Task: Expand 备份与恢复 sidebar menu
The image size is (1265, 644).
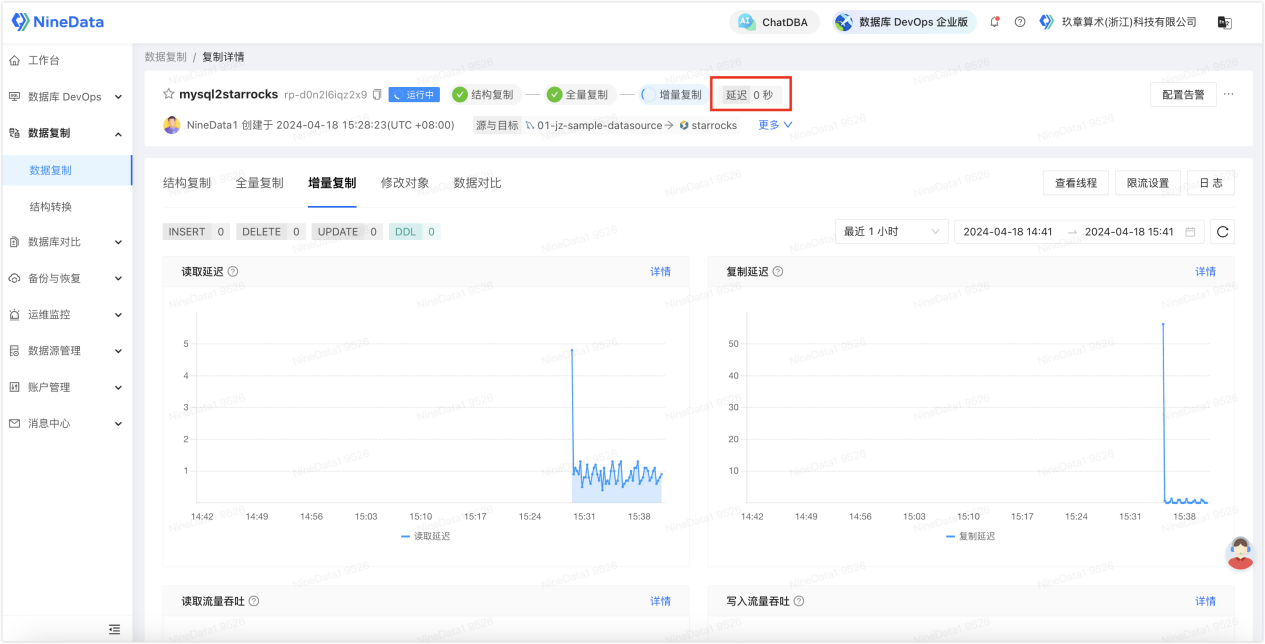Action: point(66,278)
